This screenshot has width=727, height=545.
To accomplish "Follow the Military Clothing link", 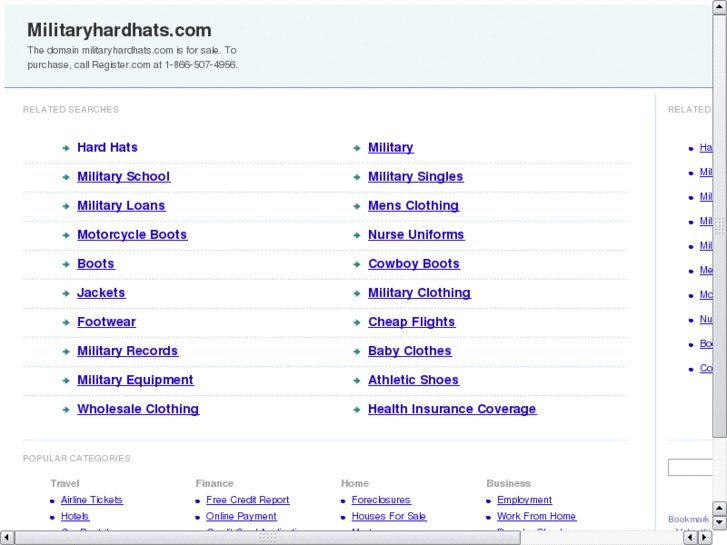I will click(x=419, y=293).
